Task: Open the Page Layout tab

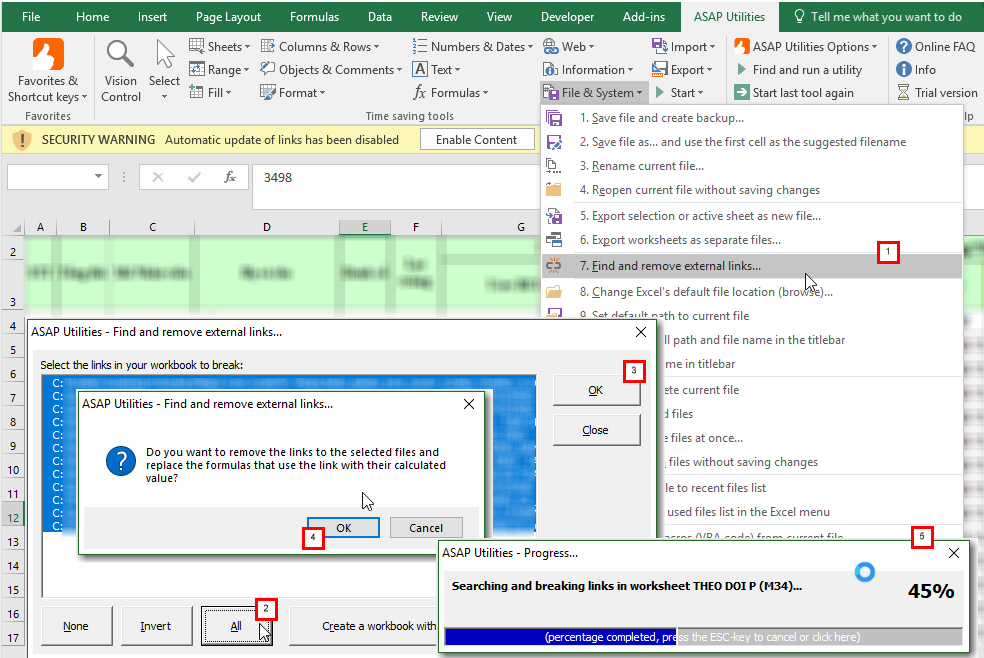Action: 228,17
